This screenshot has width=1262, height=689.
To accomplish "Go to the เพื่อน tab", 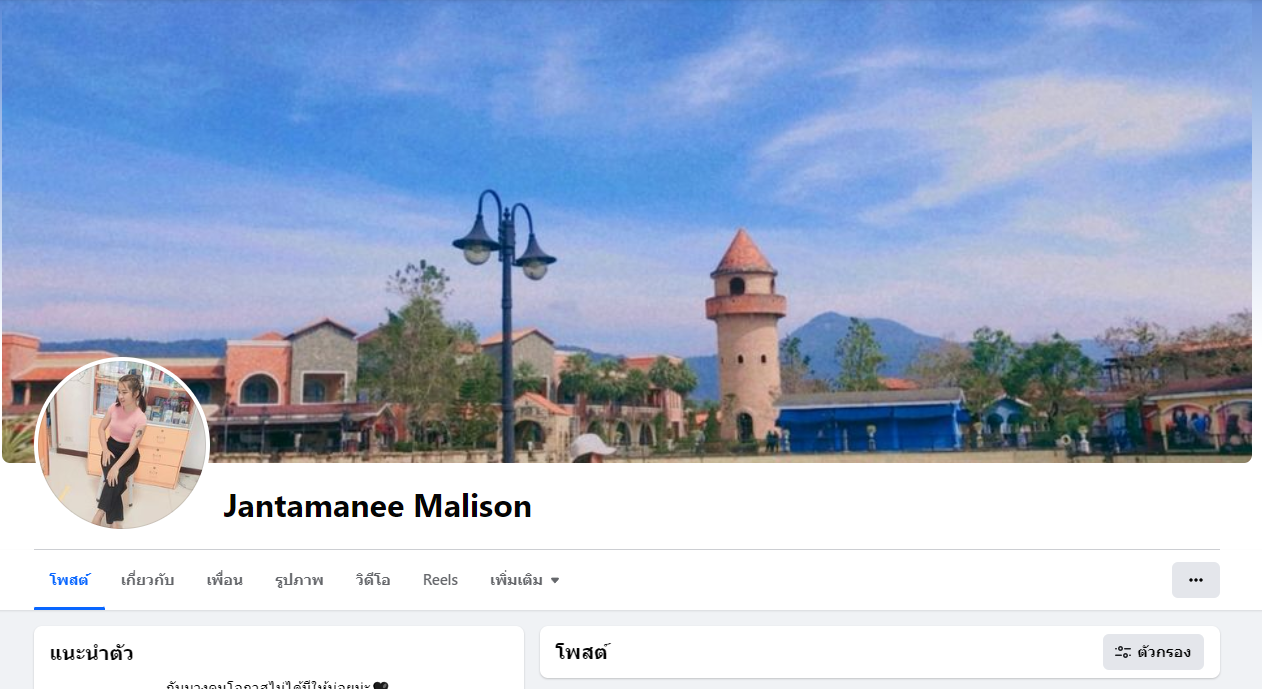I will click(x=225, y=580).
